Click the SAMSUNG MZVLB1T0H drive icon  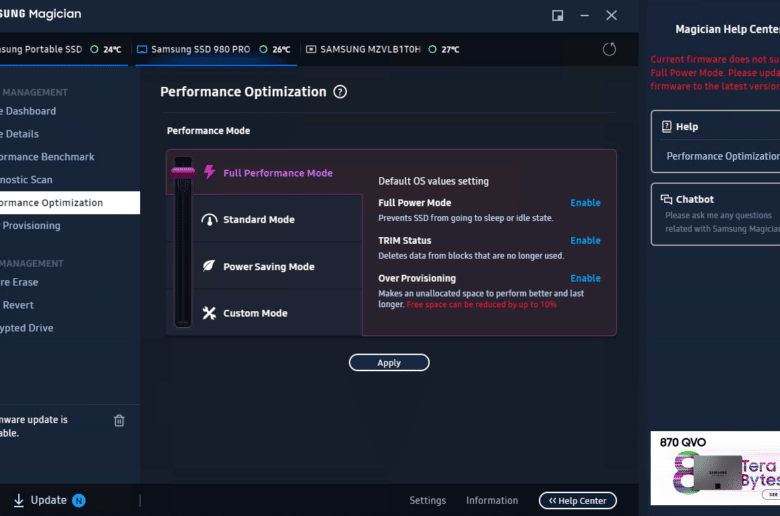point(311,49)
